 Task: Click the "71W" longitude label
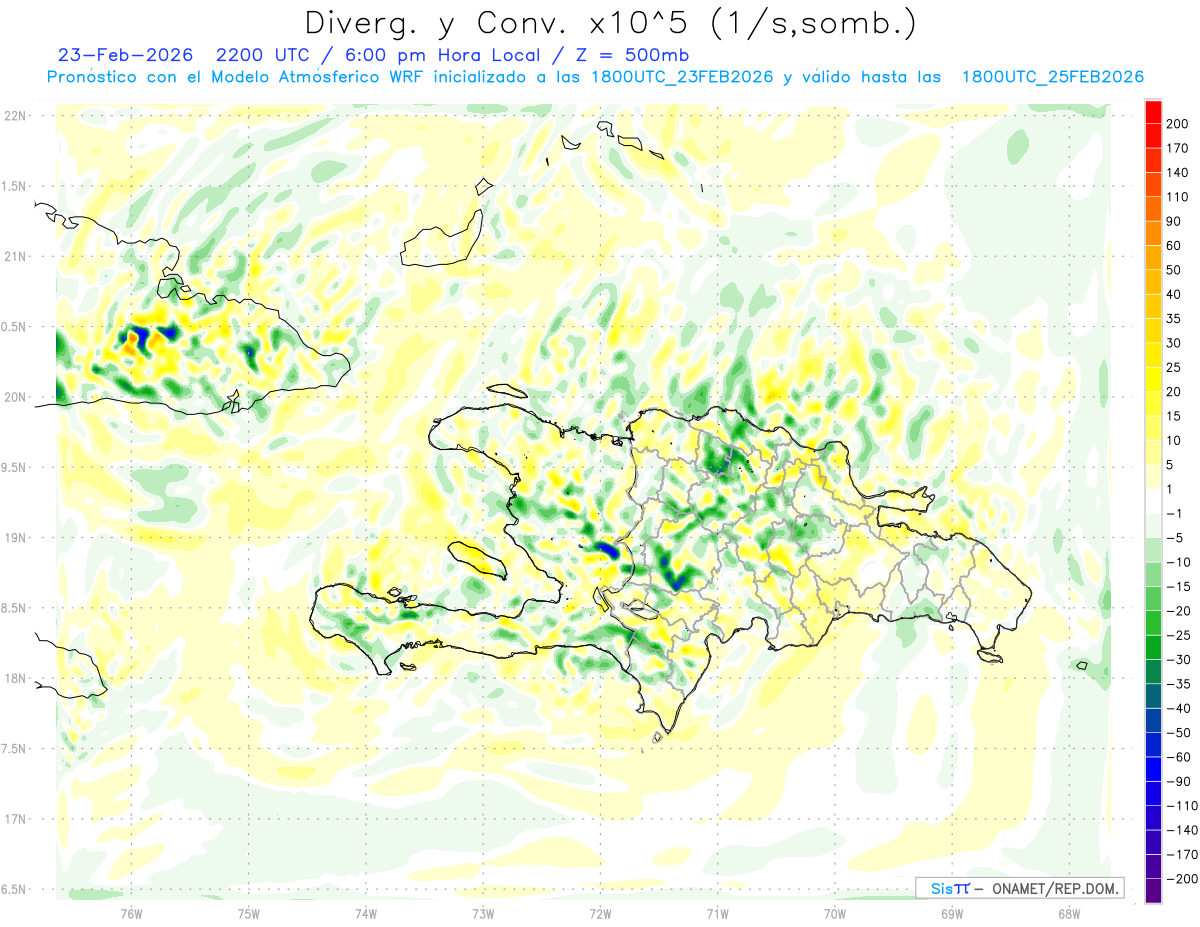click(717, 913)
